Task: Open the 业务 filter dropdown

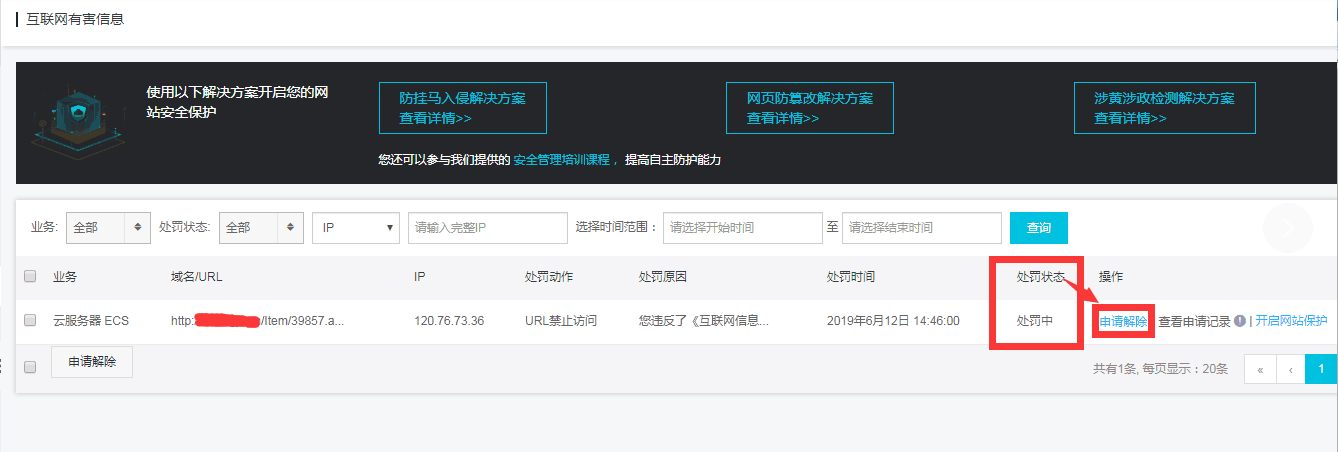Action: click(108, 228)
